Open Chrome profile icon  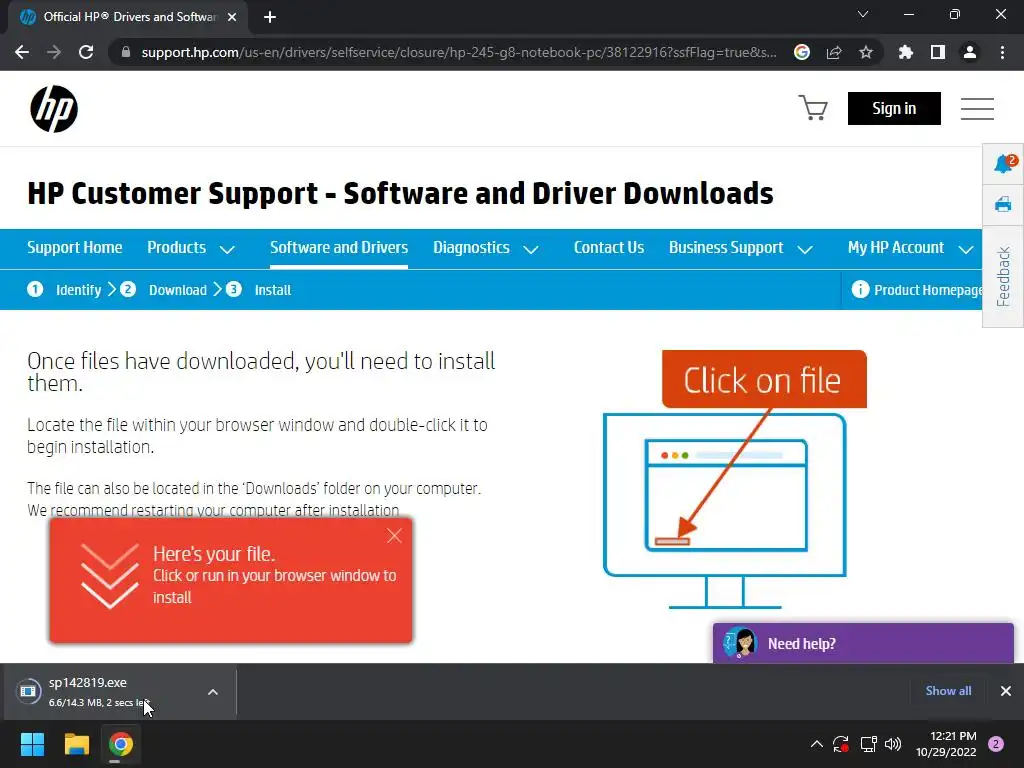click(x=970, y=52)
